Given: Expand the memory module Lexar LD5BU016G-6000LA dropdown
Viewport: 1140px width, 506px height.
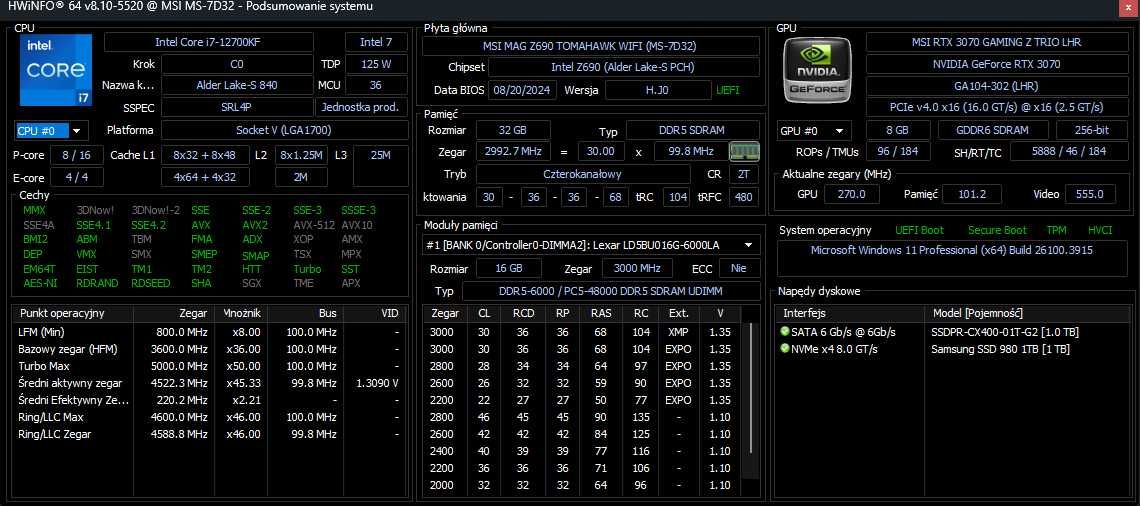Looking at the screenshot, I should pos(748,245).
